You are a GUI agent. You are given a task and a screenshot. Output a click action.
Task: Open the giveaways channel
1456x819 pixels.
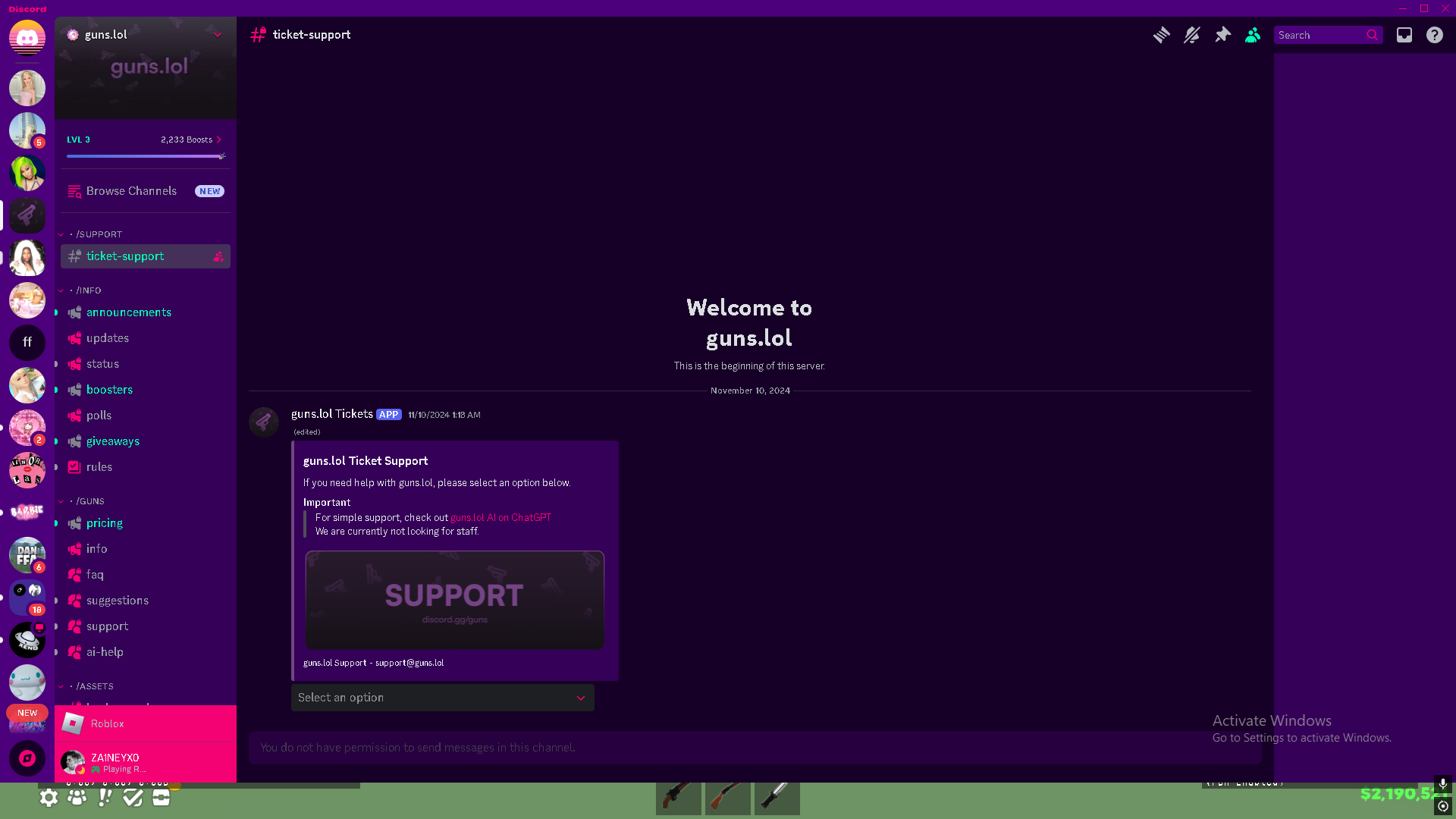pos(146,441)
